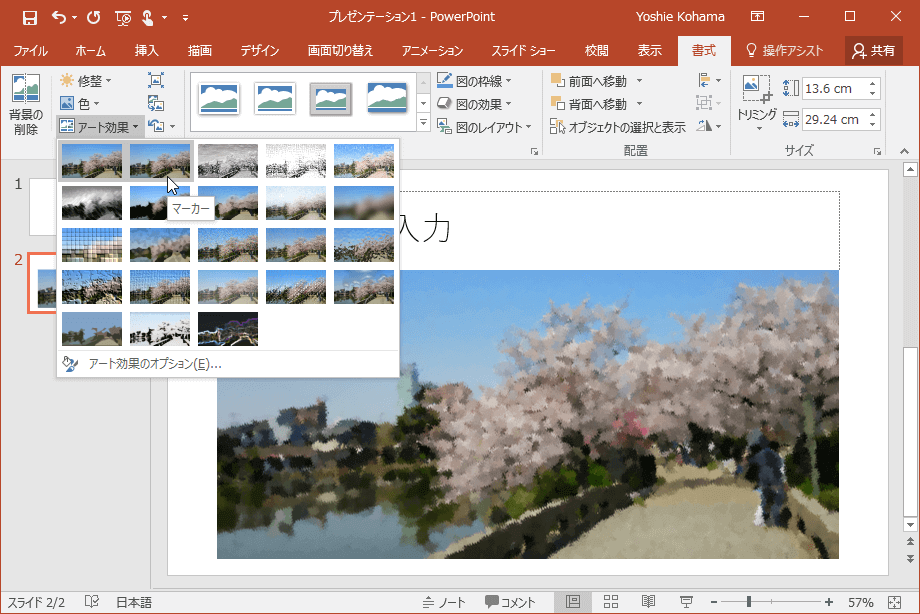
Task: Open アート効果のオプション settings
Action: click(155, 364)
